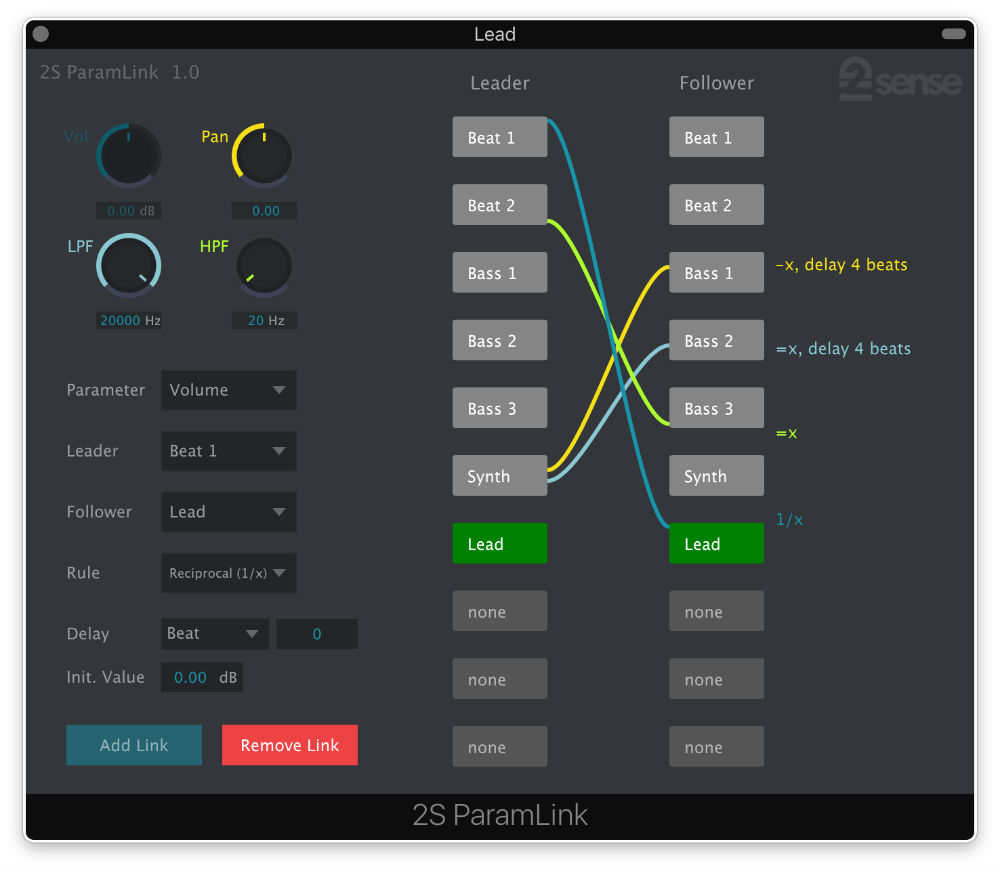This screenshot has height=871, width=1000.
Task: Open the Parameter dropdown showing Volume
Action: pos(228,390)
